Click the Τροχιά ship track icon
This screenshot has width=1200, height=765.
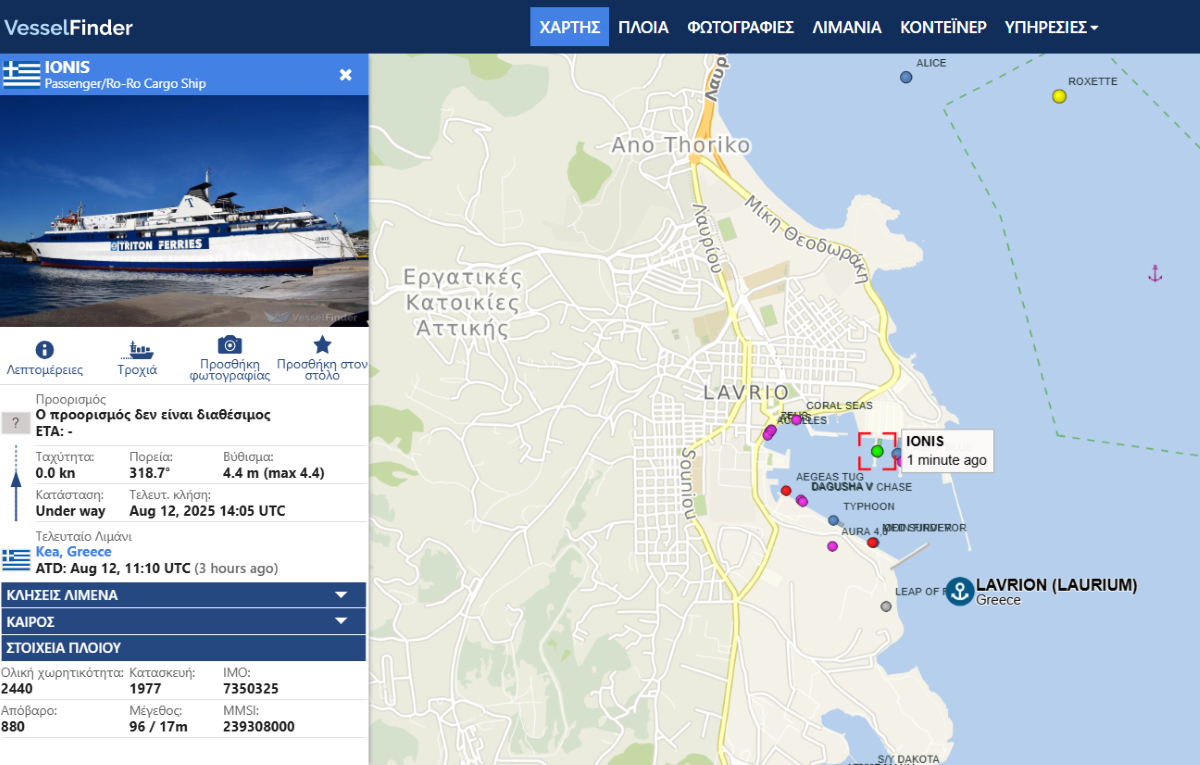coord(137,350)
